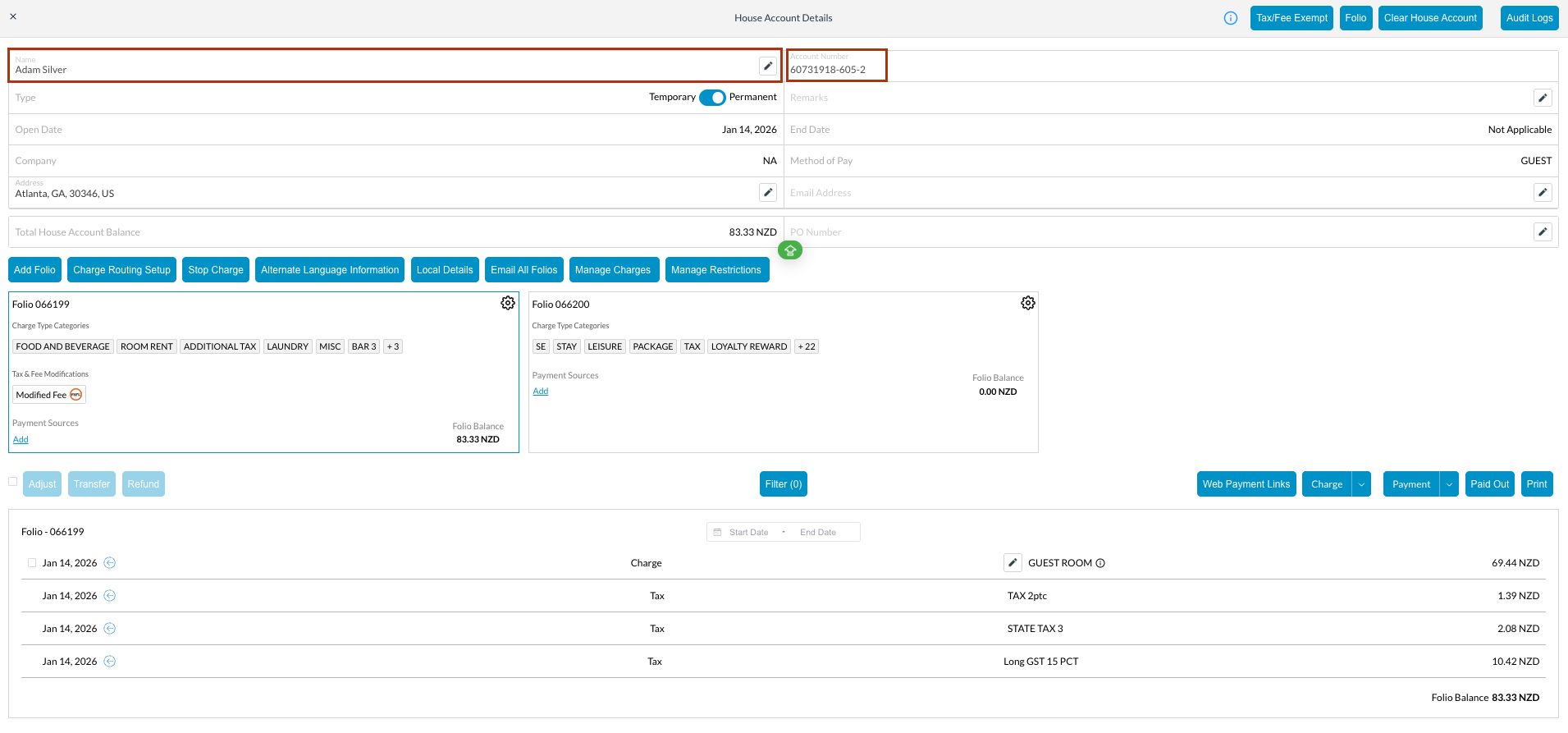Tick the checkbox for GUEST ROOM charge row
Viewport: 1568px width, 733px height.
tap(32, 563)
